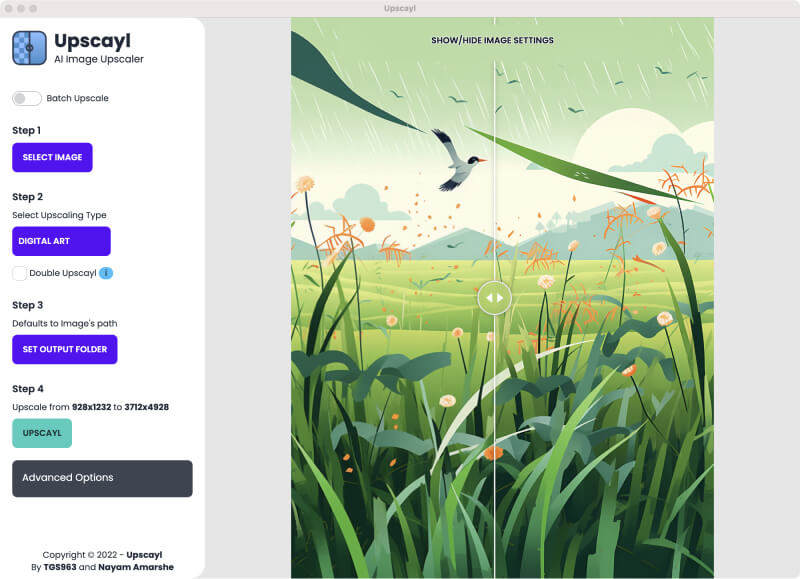Image resolution: width=800 pixels, height=579 pixels.
Task: Maximize the Upscayl window
Action: (x=33, y=8)
